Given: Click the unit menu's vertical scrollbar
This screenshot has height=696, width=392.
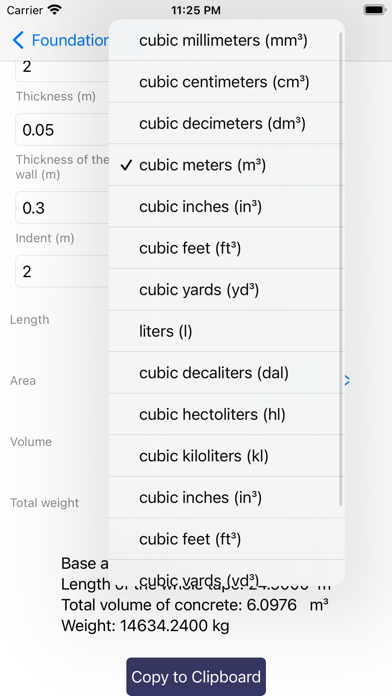Looking at the screenshot, I should [341, 269].
